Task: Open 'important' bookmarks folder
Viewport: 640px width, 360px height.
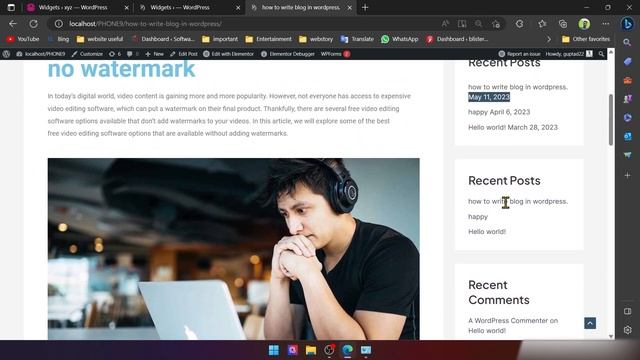Action: [x=220, y=39]
